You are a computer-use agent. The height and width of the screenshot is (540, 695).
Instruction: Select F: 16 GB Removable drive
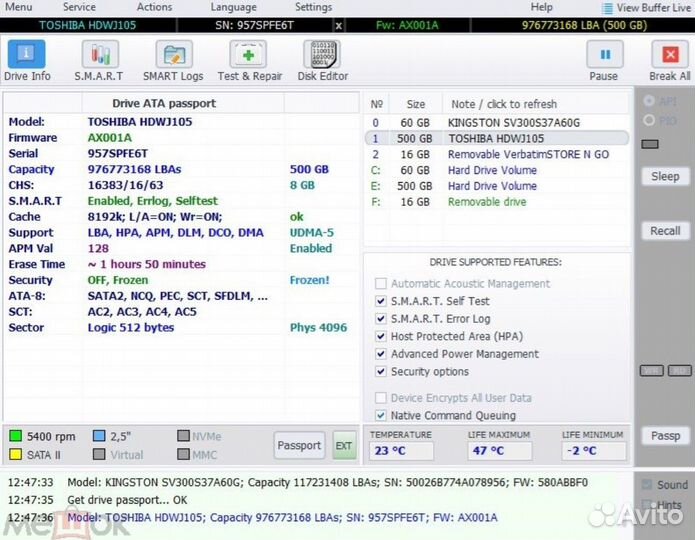496,202
